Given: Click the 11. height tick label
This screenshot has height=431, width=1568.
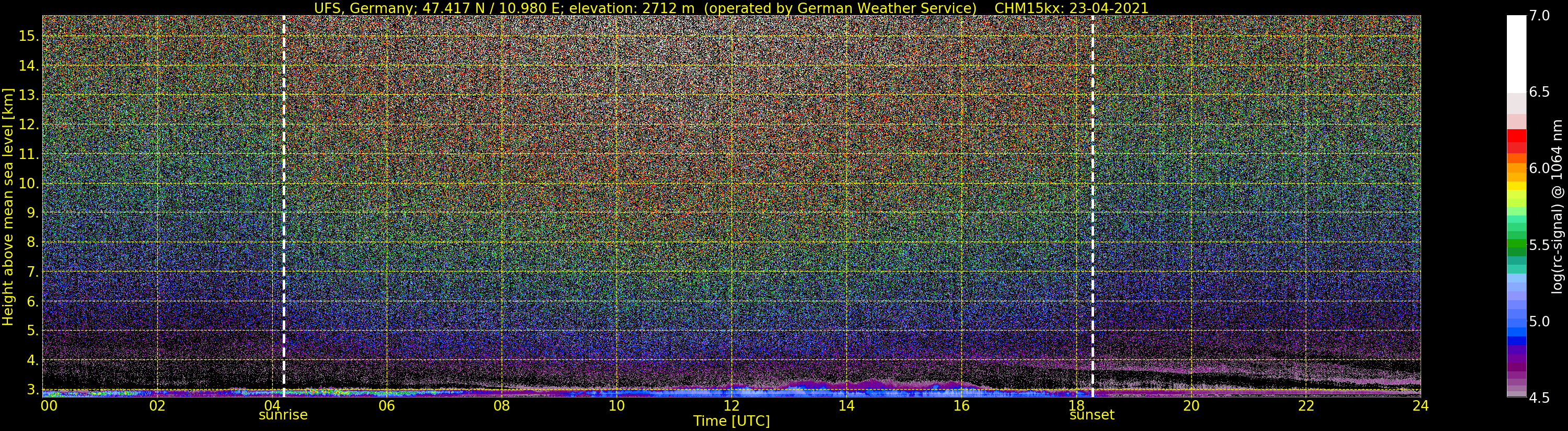Looking at the screenshot, I should 29,154.
